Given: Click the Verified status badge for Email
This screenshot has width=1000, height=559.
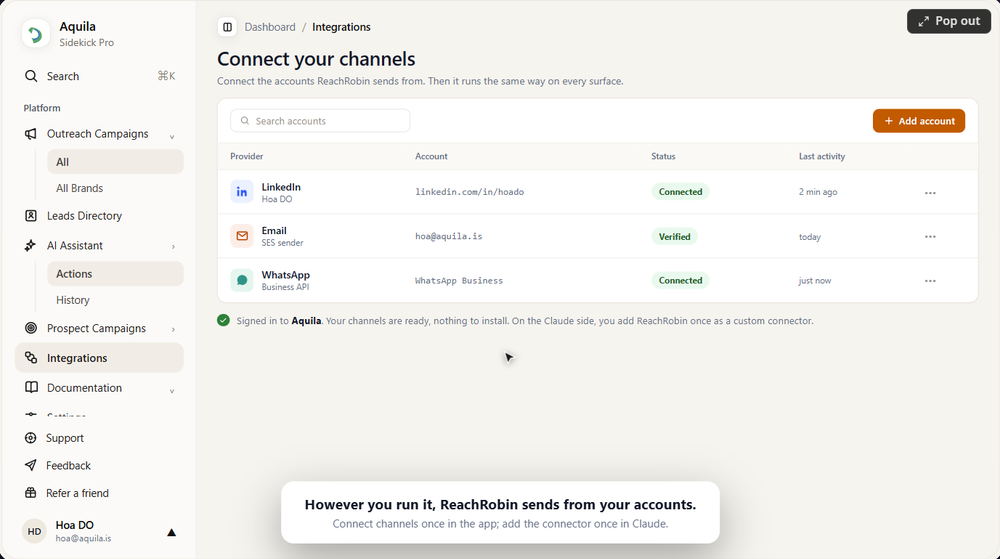Looking at the screenshot, I should click(x=674, y=236).
